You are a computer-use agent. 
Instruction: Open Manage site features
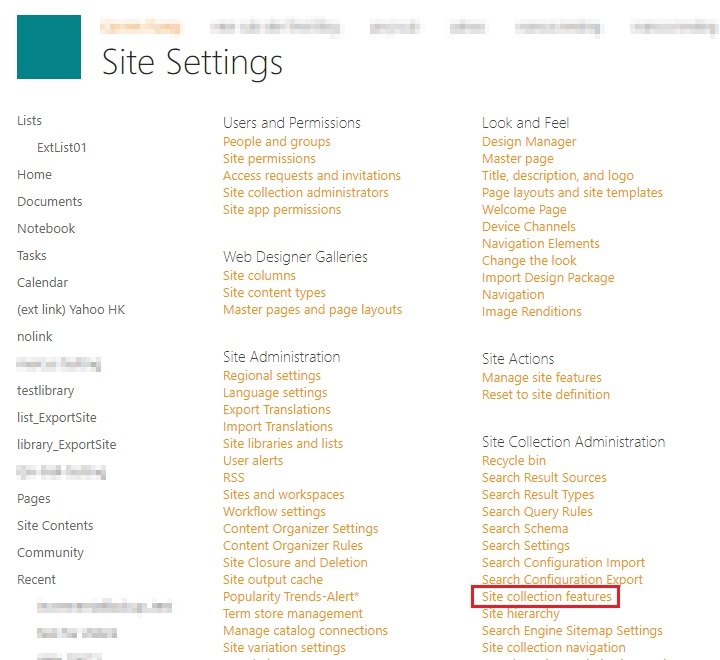[541, 378]
